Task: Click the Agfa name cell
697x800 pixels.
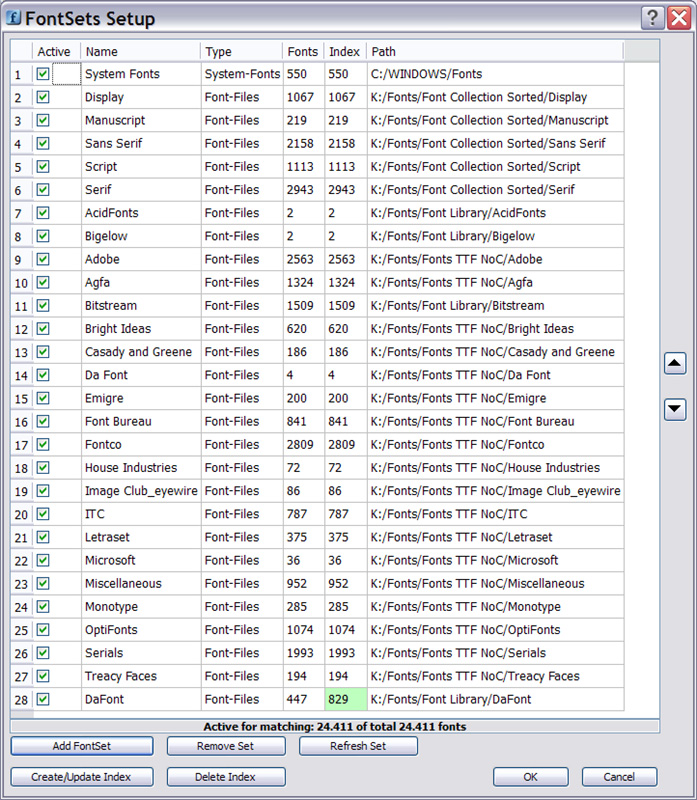Action: click(x=141, y=282)
